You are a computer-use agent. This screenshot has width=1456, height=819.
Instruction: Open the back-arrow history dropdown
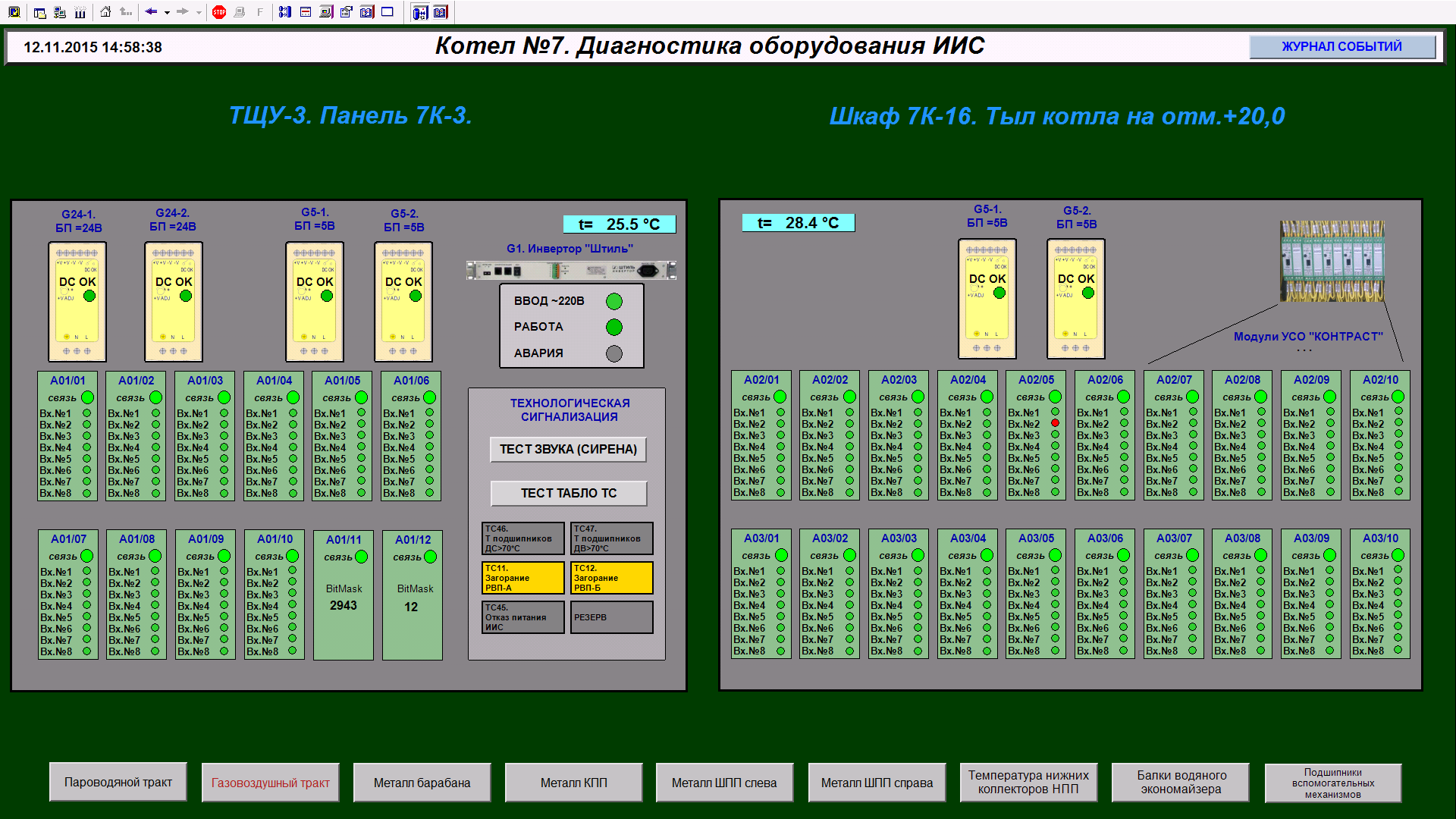click(x=167, y=12)
